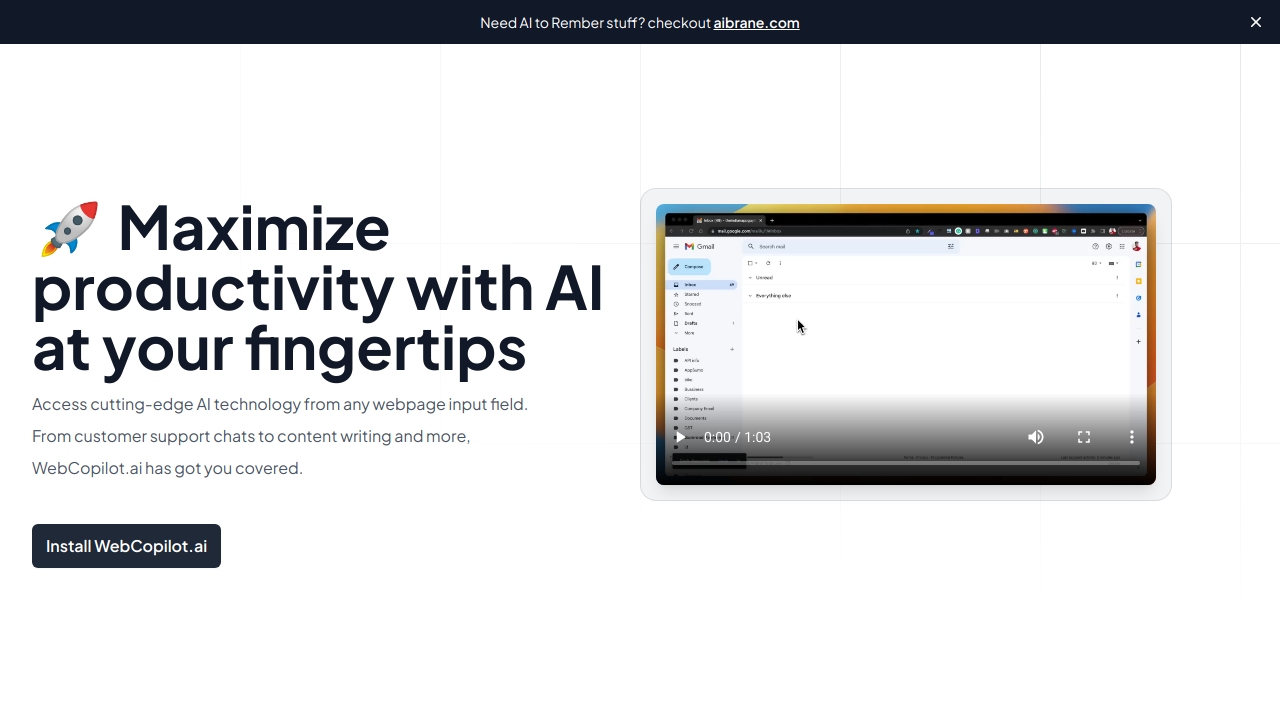
Task: Dismiss the top announcement banner
Action: coord(1256,22)
